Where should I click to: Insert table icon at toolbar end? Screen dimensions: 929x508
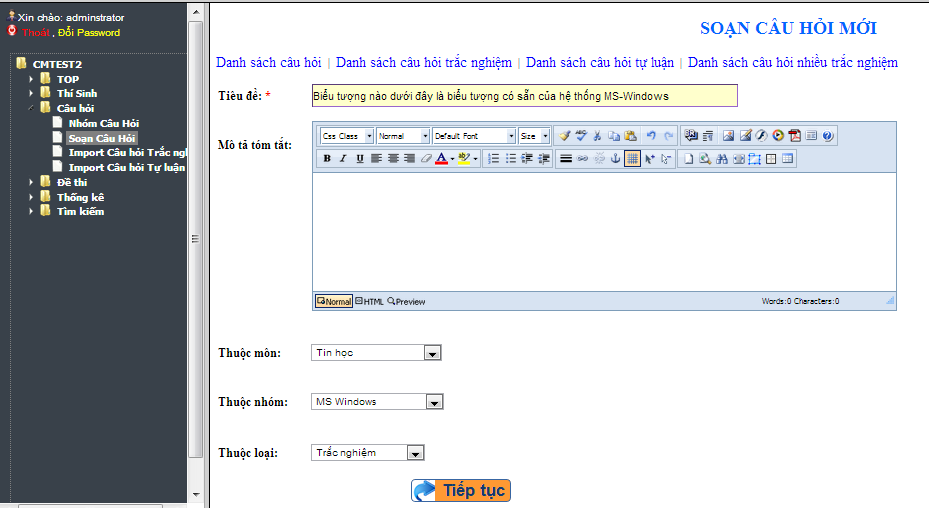pos(787,158)
